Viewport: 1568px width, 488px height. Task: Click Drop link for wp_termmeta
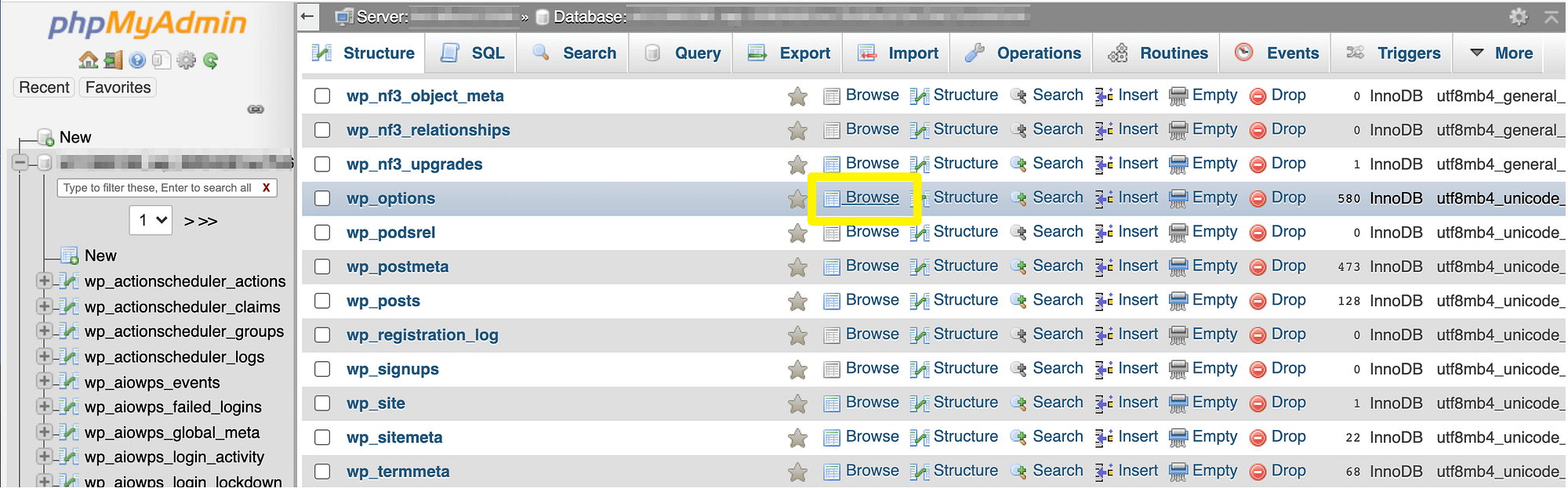[x=1288, y=471]
